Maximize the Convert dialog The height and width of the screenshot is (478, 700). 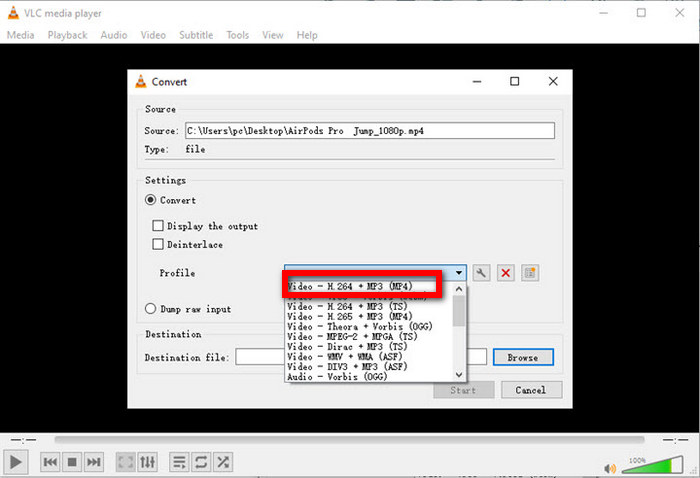point(515,81)
